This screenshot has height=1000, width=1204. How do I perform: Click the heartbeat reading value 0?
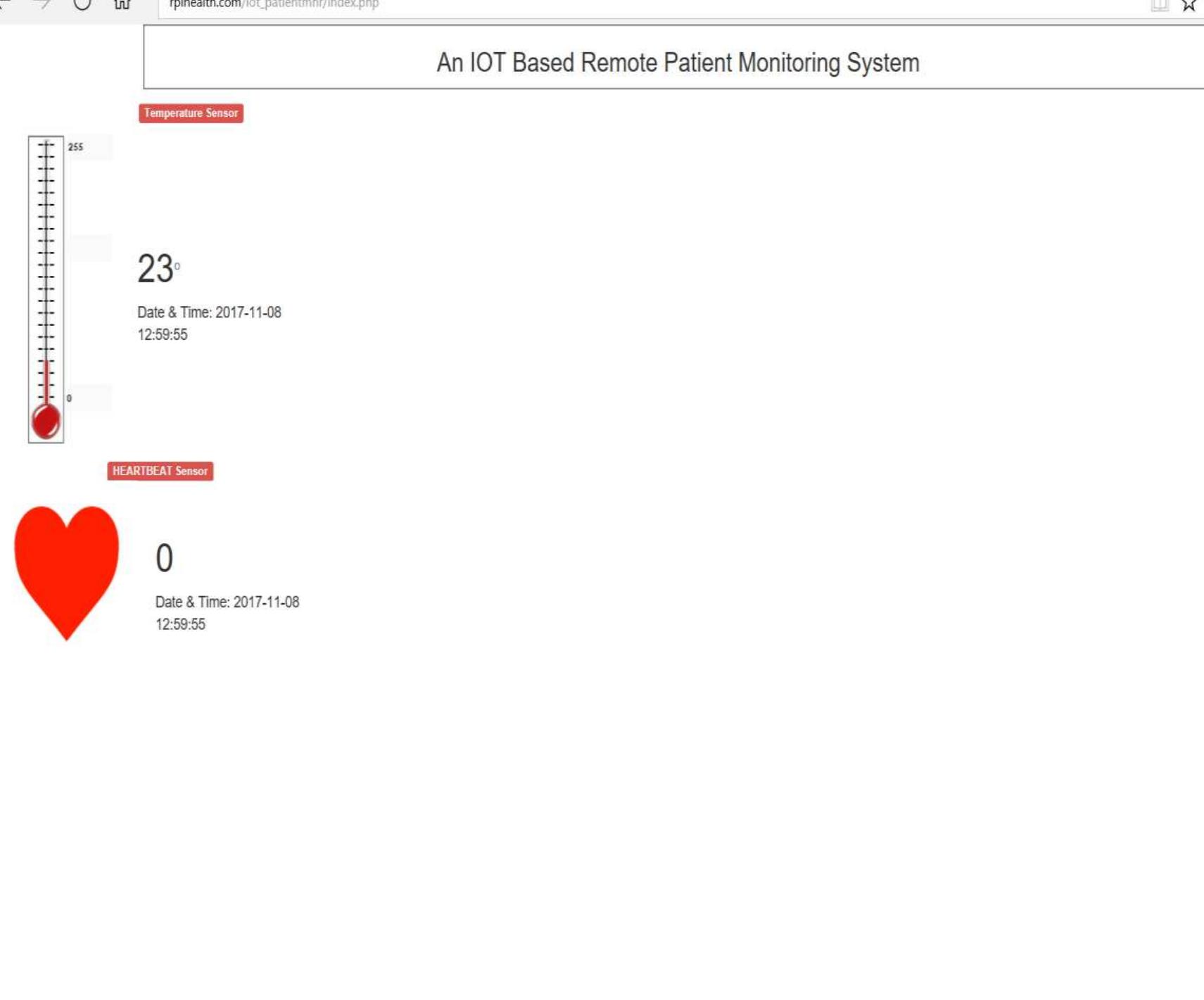[164, 558]
